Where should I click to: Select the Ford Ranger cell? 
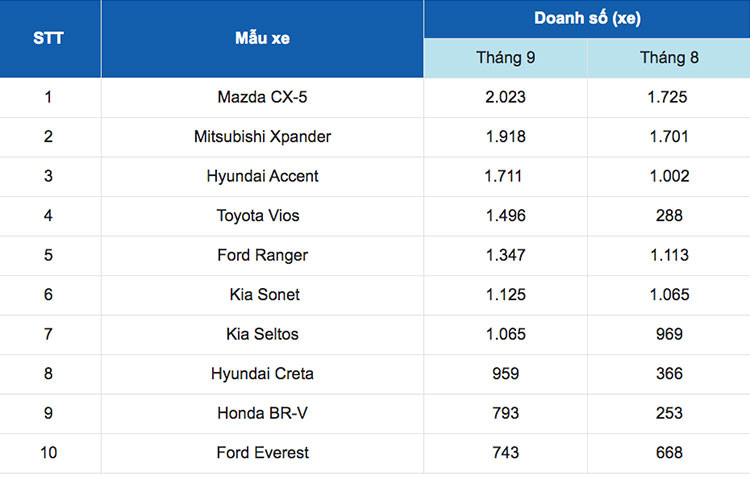point(262,255)
